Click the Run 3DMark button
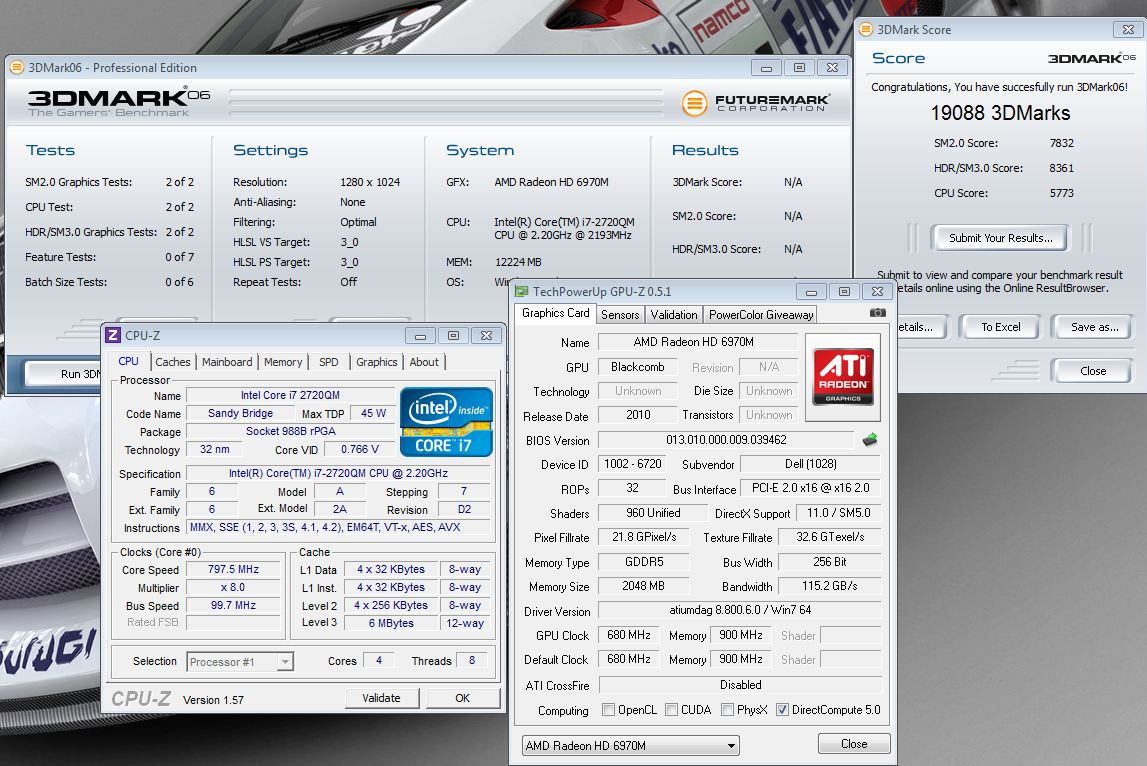 pos(64,374)
